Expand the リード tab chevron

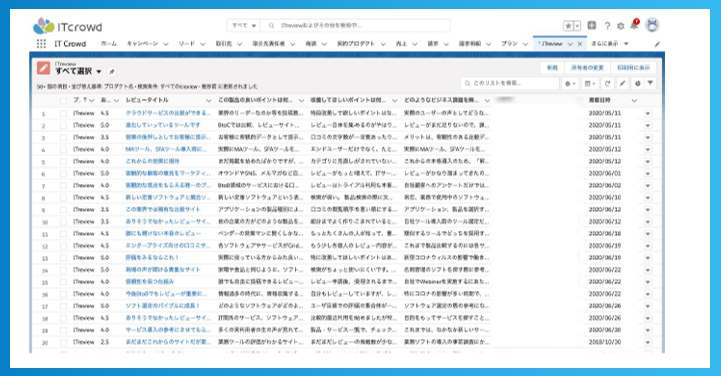(203, 44)
